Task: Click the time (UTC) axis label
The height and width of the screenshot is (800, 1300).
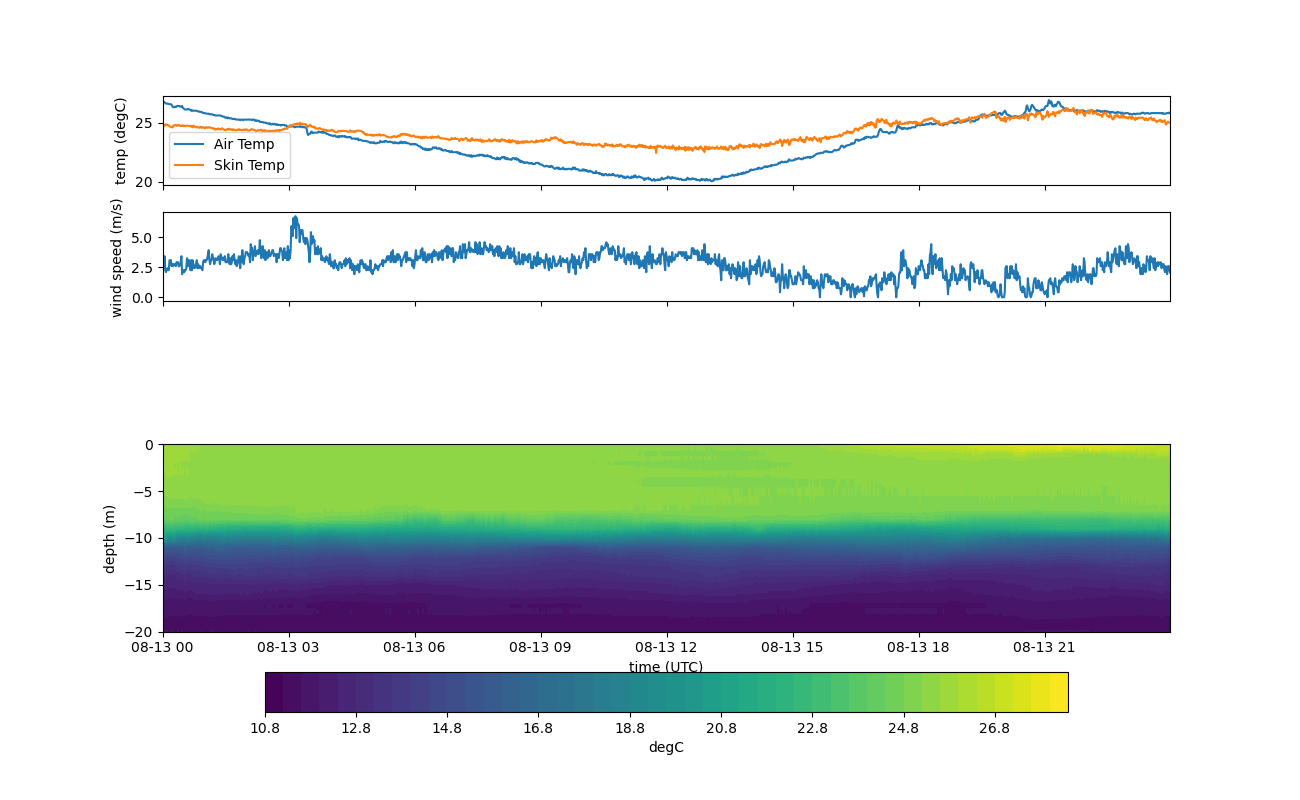Action: 666,667
